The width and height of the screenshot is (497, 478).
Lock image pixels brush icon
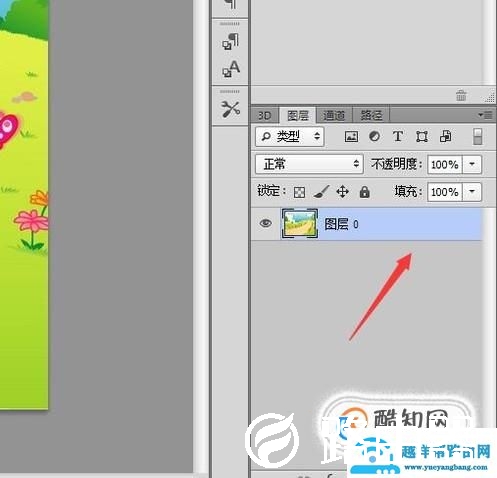pyautogui.click(x=321, y=192)
